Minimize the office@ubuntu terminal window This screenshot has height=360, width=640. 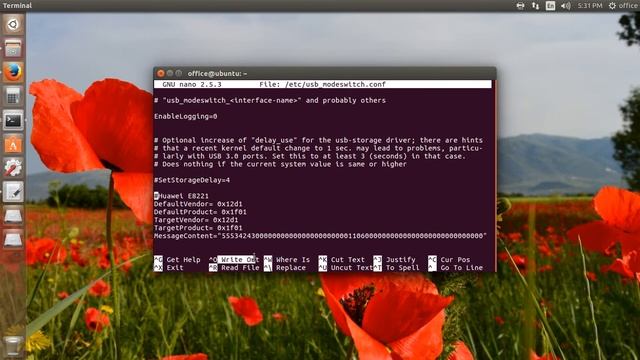pos(170,73)
